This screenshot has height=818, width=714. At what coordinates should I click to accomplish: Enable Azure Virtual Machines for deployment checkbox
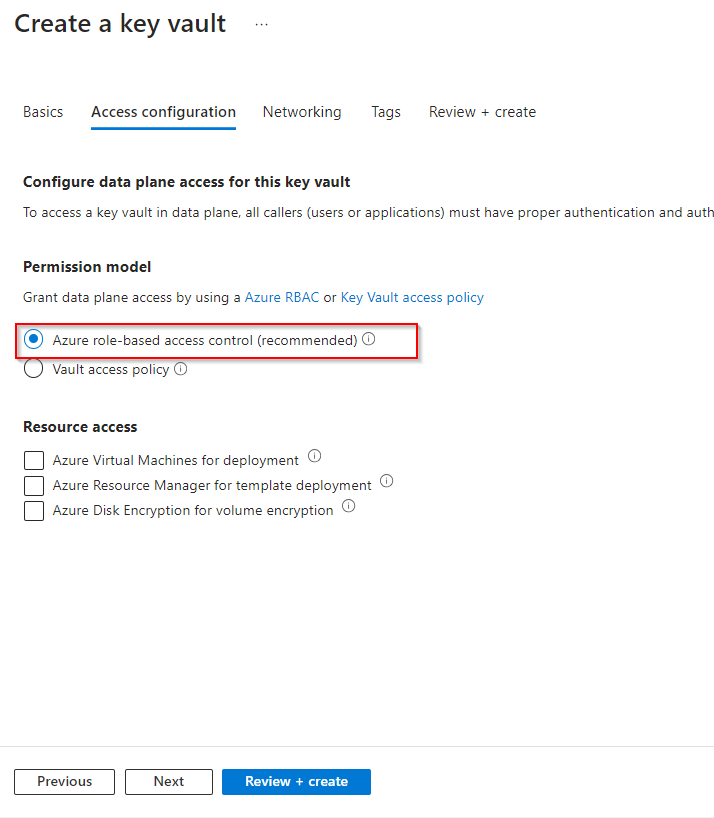[x=34, y=460]
